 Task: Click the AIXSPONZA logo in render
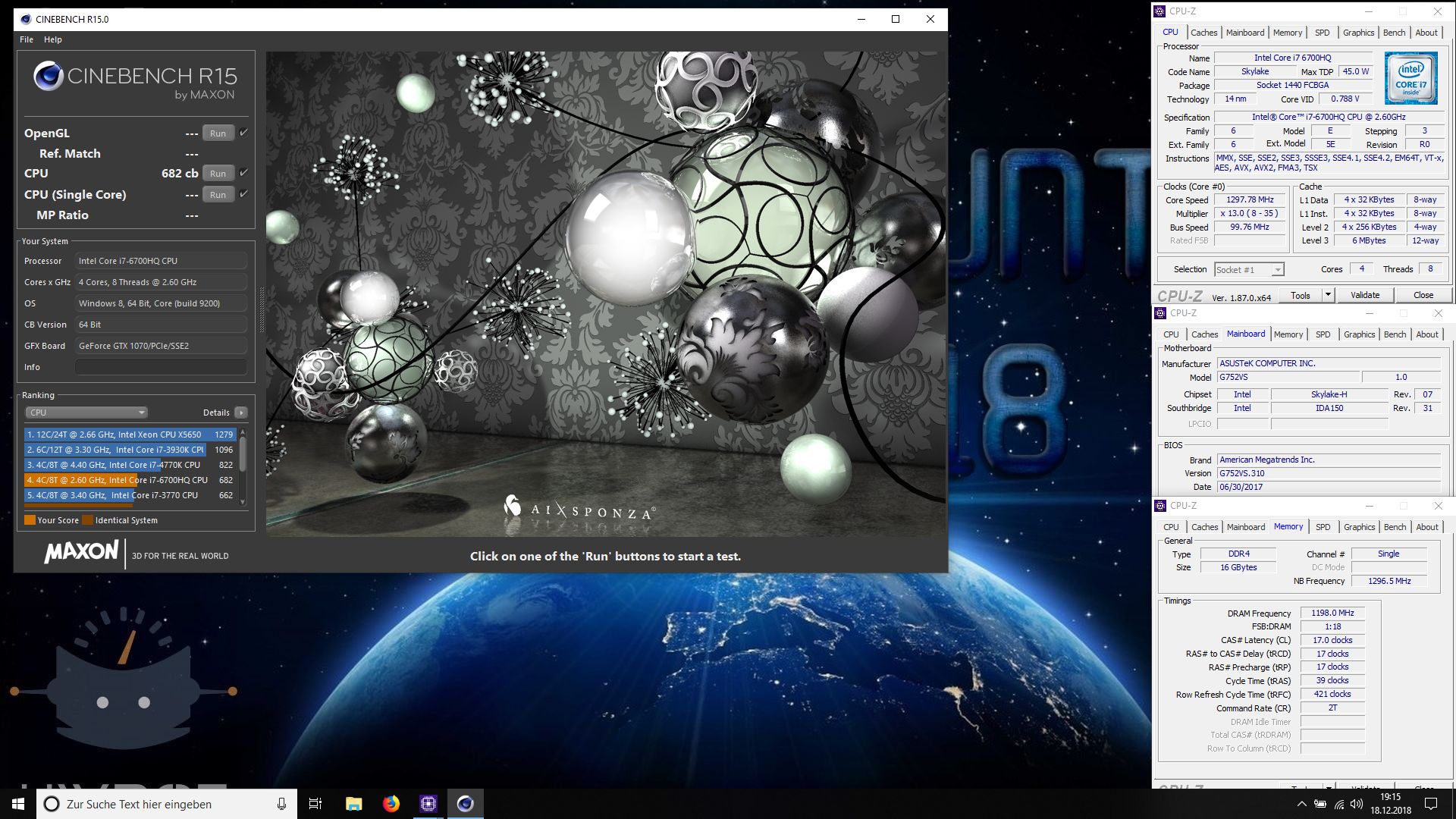(x=580, y=508)
